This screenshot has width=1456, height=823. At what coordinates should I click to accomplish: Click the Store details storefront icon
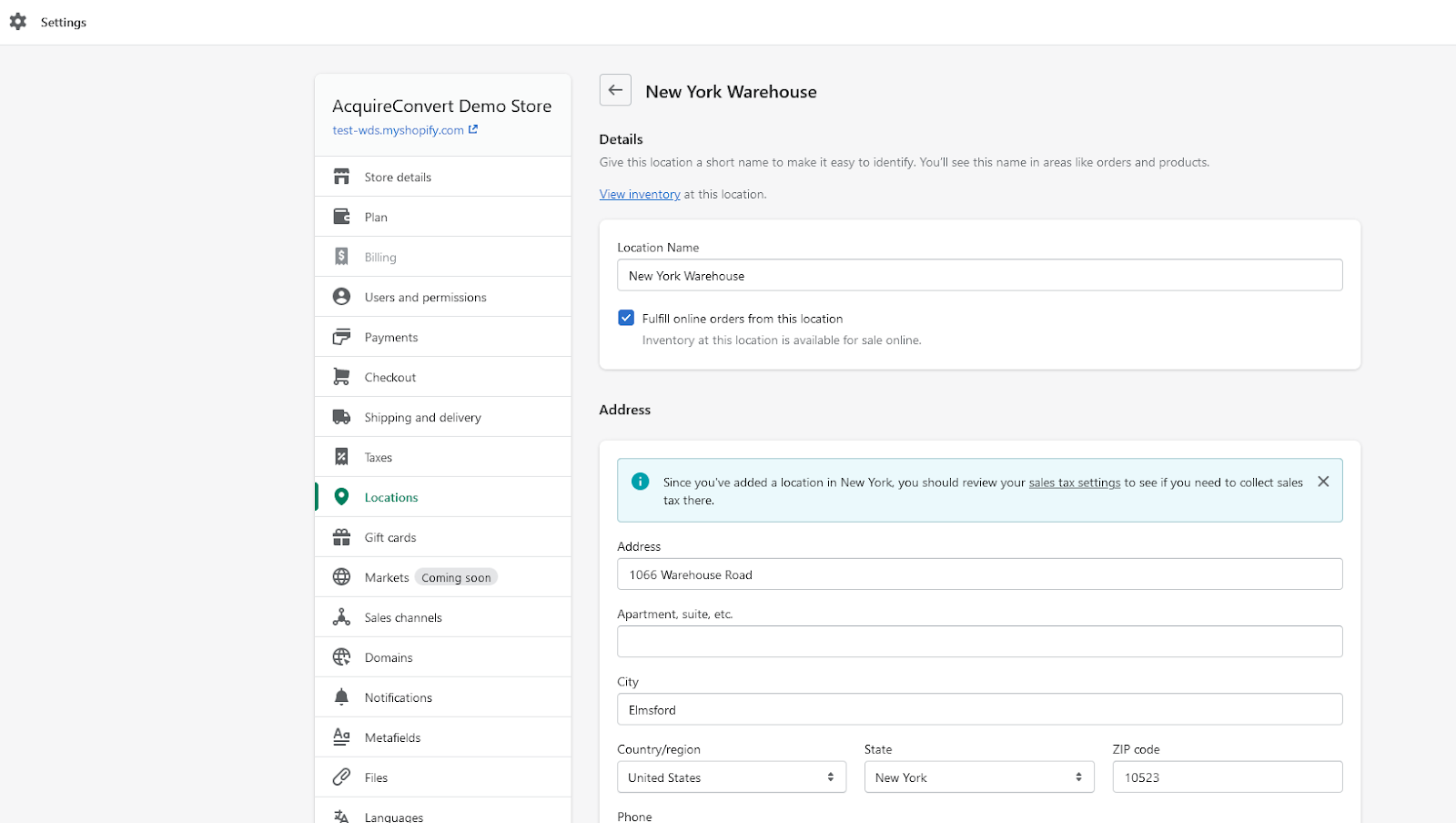tap(341, 177)
